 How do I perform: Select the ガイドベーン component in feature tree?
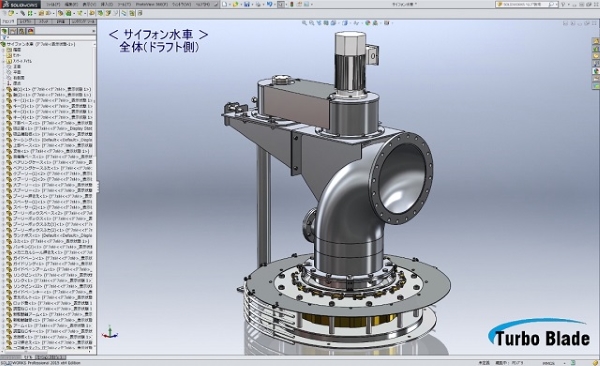[48, 258]
